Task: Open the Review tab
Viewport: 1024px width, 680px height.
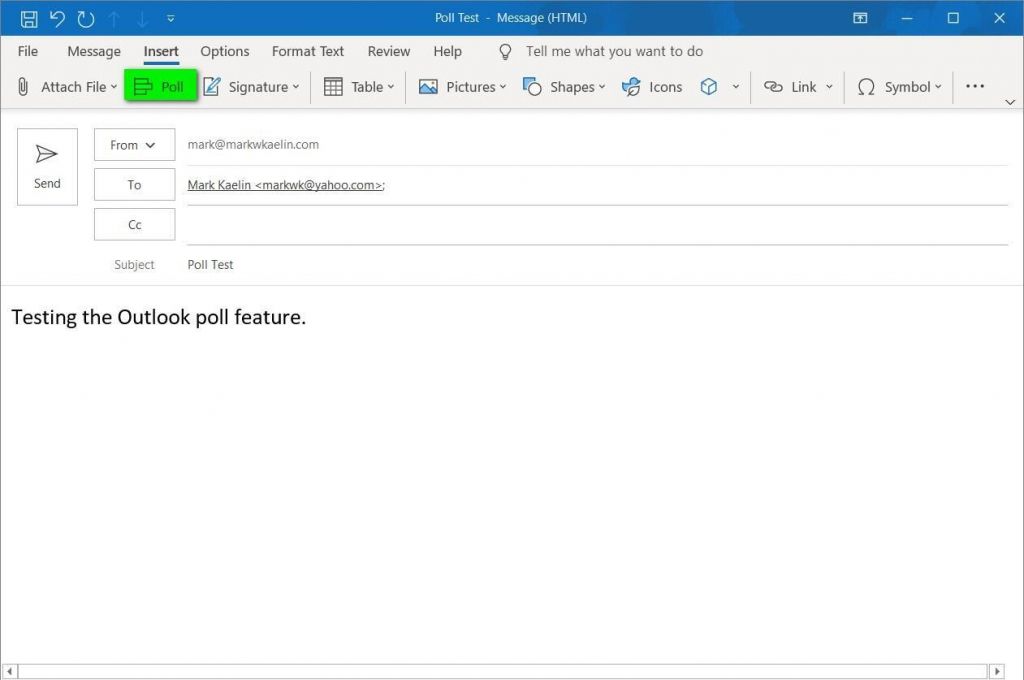Action: click(x=388, y=51)
